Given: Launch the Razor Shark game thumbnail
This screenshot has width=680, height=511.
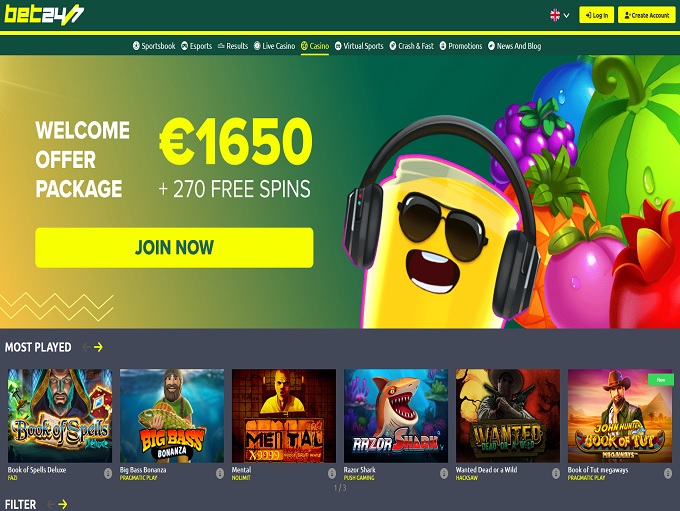Looking at the screenshot, I should 396,416.
